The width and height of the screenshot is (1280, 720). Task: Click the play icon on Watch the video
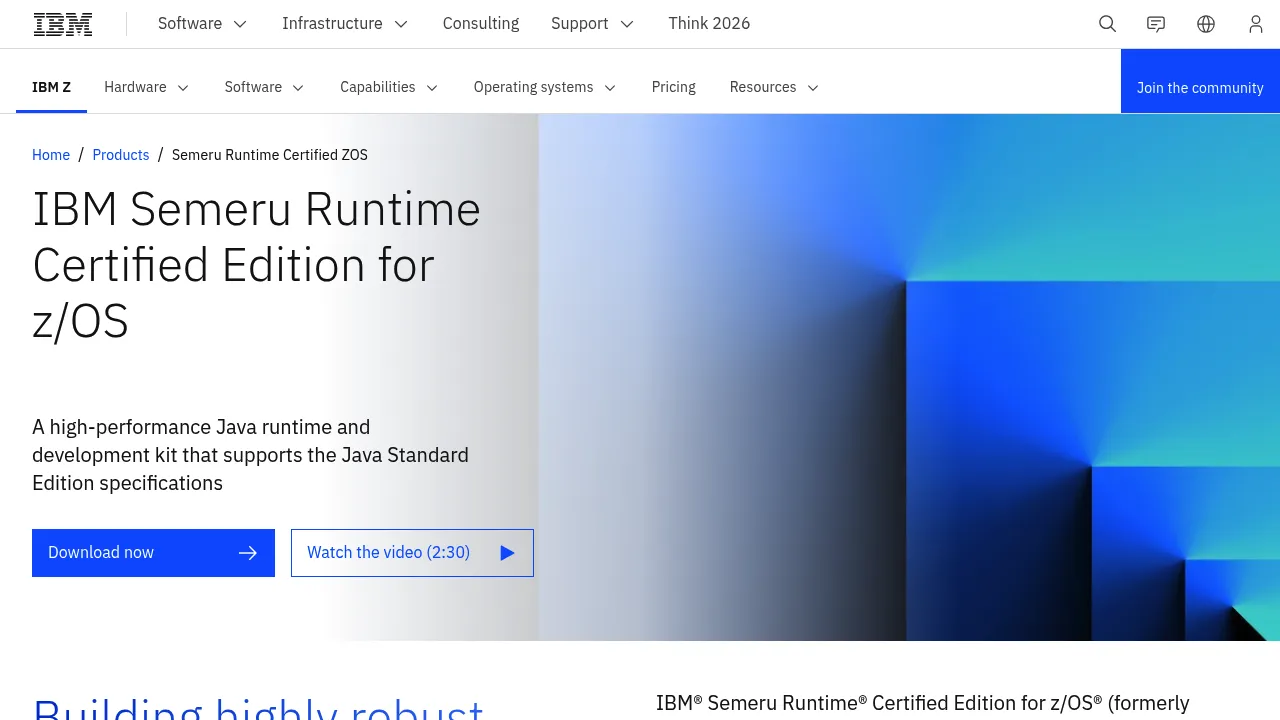point(507,553)
